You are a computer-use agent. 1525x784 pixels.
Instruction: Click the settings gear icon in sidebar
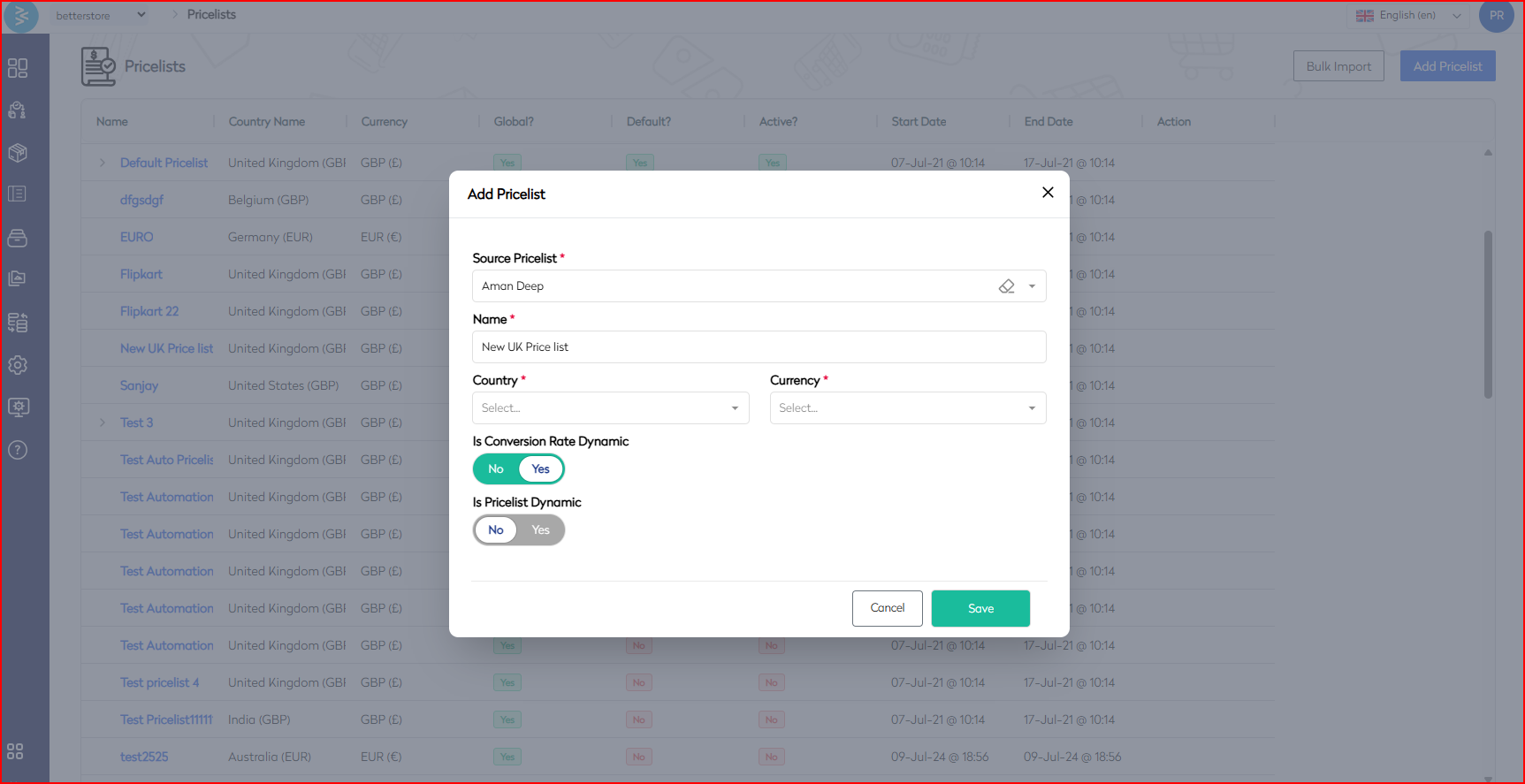18,365
